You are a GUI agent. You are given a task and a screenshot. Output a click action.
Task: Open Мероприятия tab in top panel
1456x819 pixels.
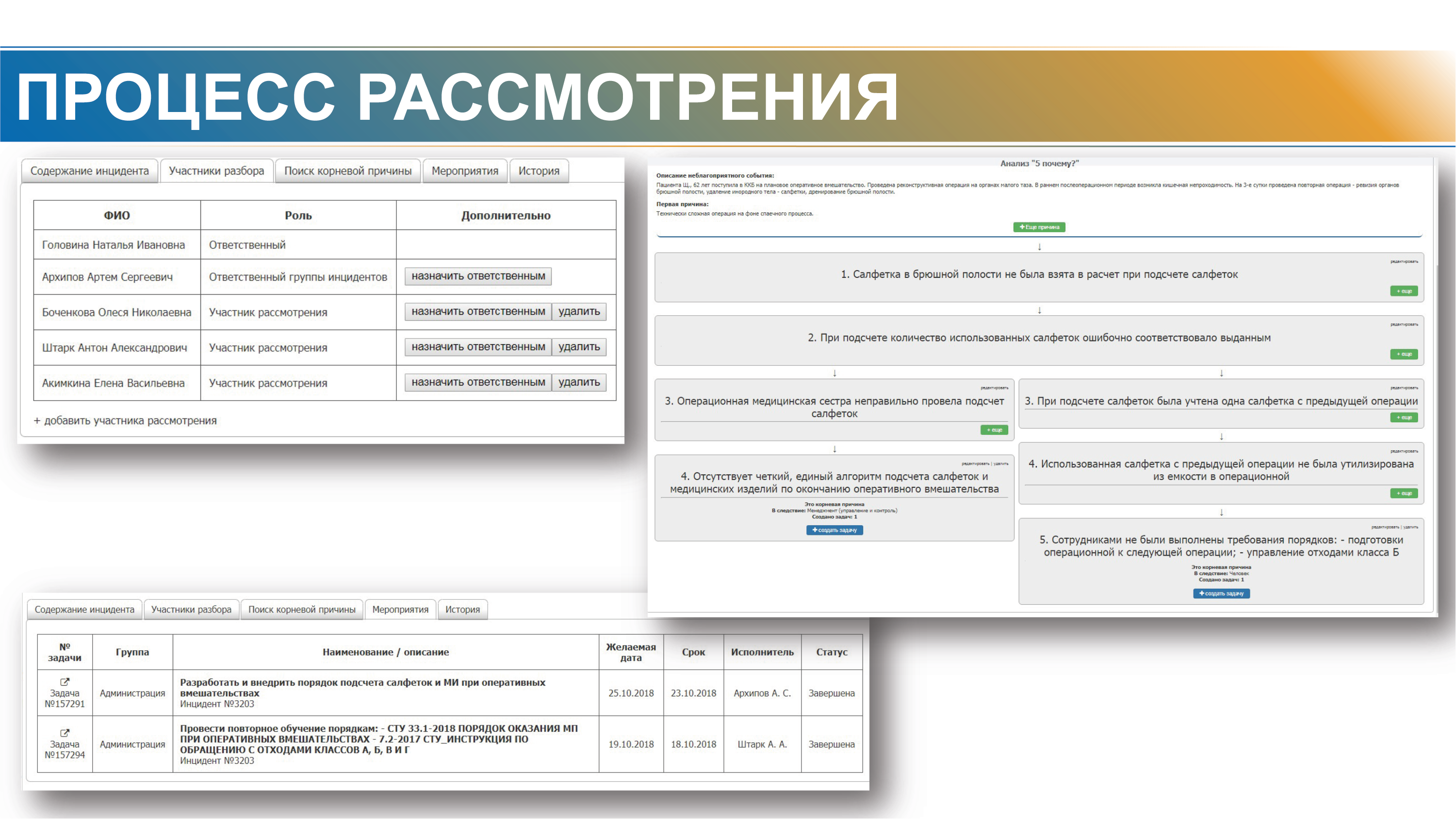click(x=465, y=171)
